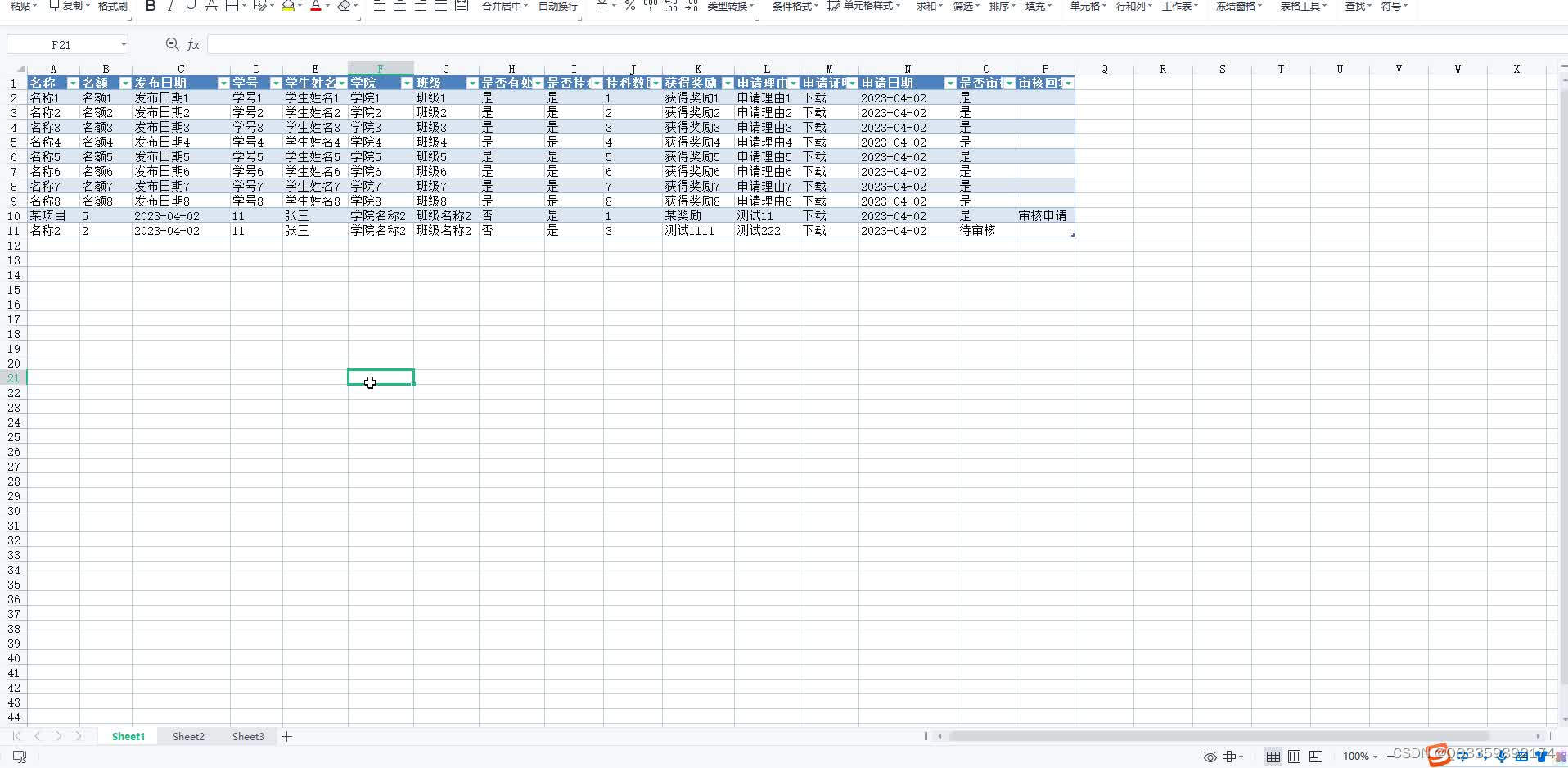The width and height of the screenshot is (1568, 768).
Task: Toggle bold formatting
Action: (151, 6)
